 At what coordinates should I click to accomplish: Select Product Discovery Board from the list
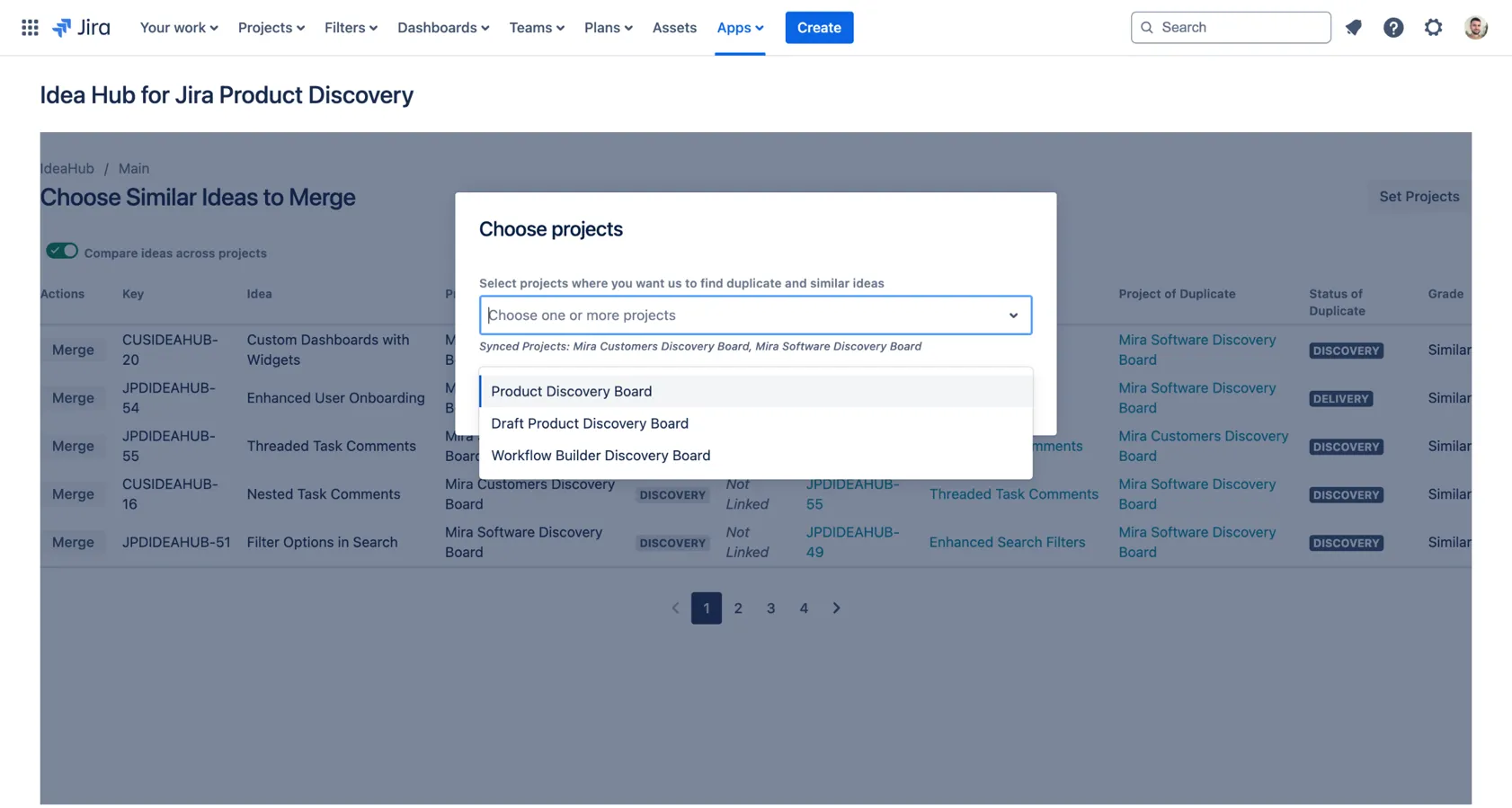[572, 391]
